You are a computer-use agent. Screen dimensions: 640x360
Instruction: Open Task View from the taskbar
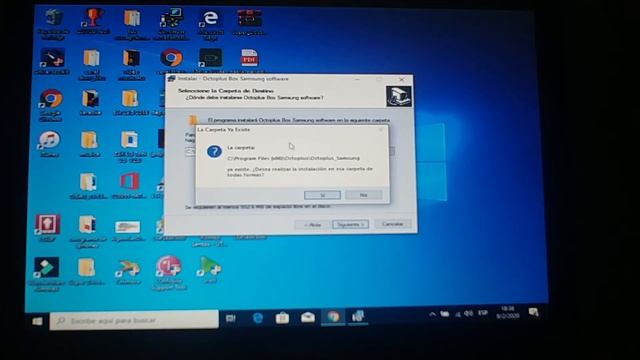tap(231, 318)
